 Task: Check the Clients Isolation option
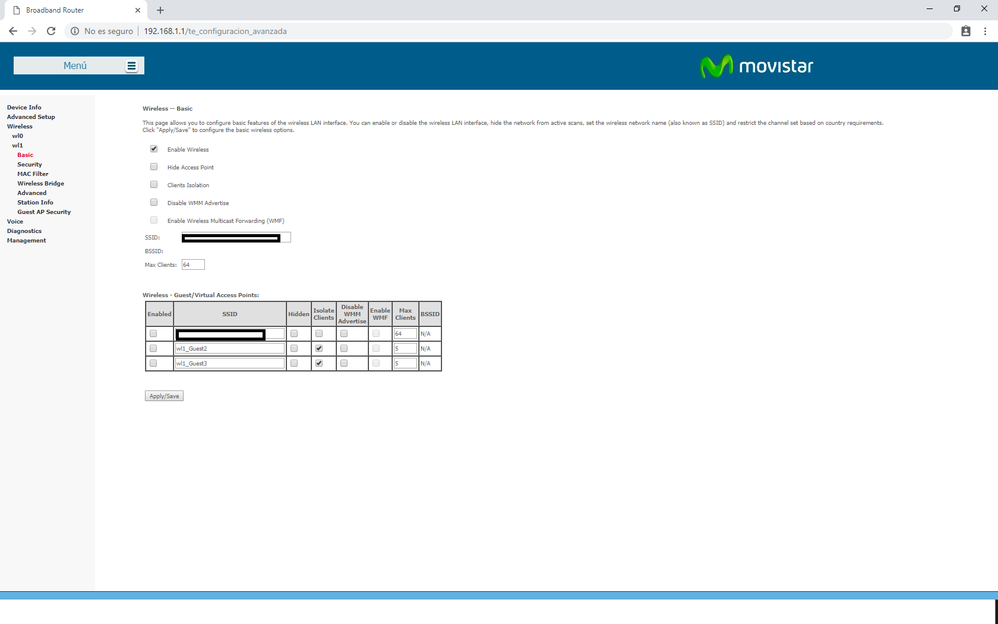point(154,185)
